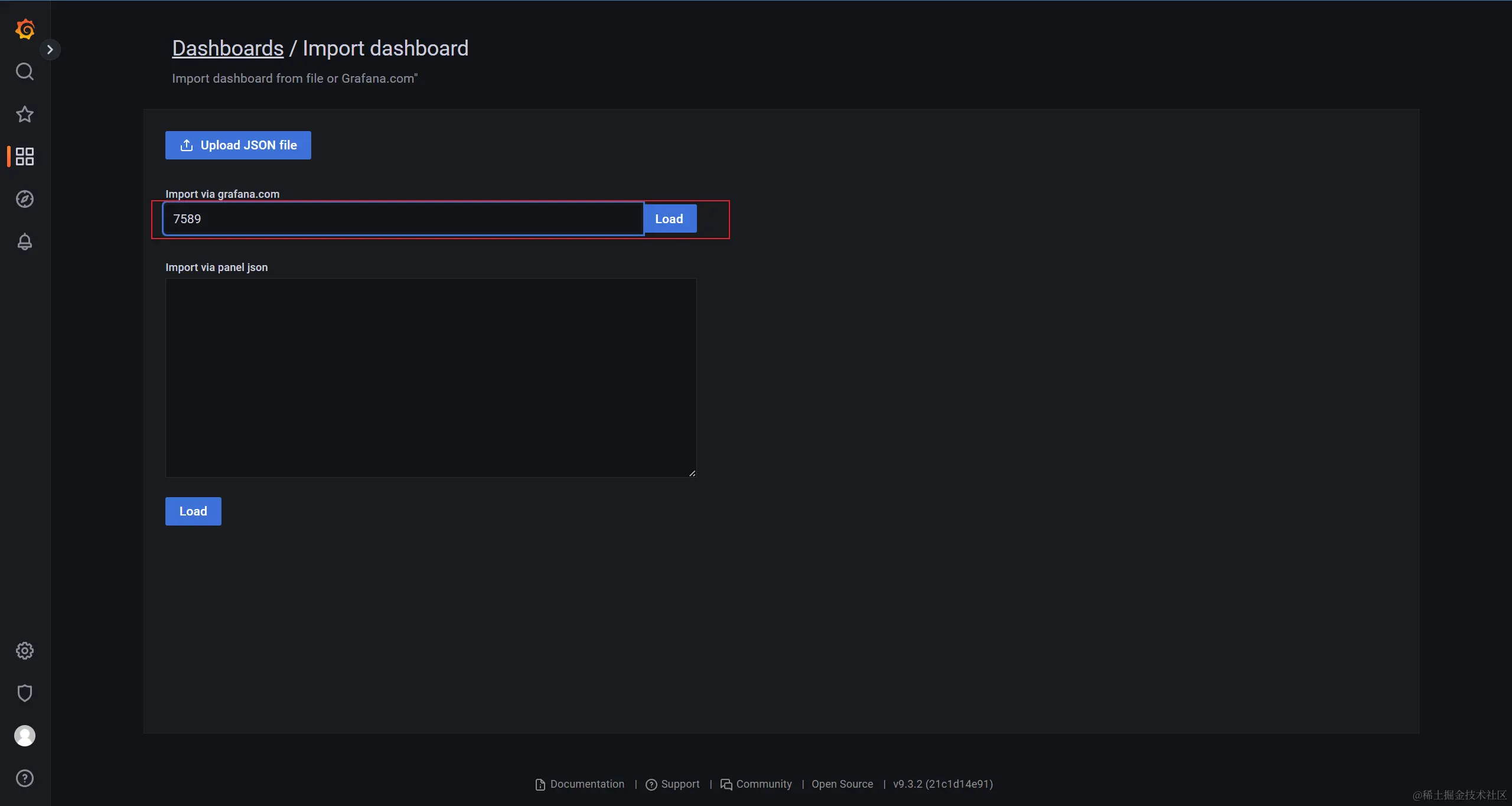Open the Community footer link
This screenshot has height=806, width=1512.
(763, 784)
